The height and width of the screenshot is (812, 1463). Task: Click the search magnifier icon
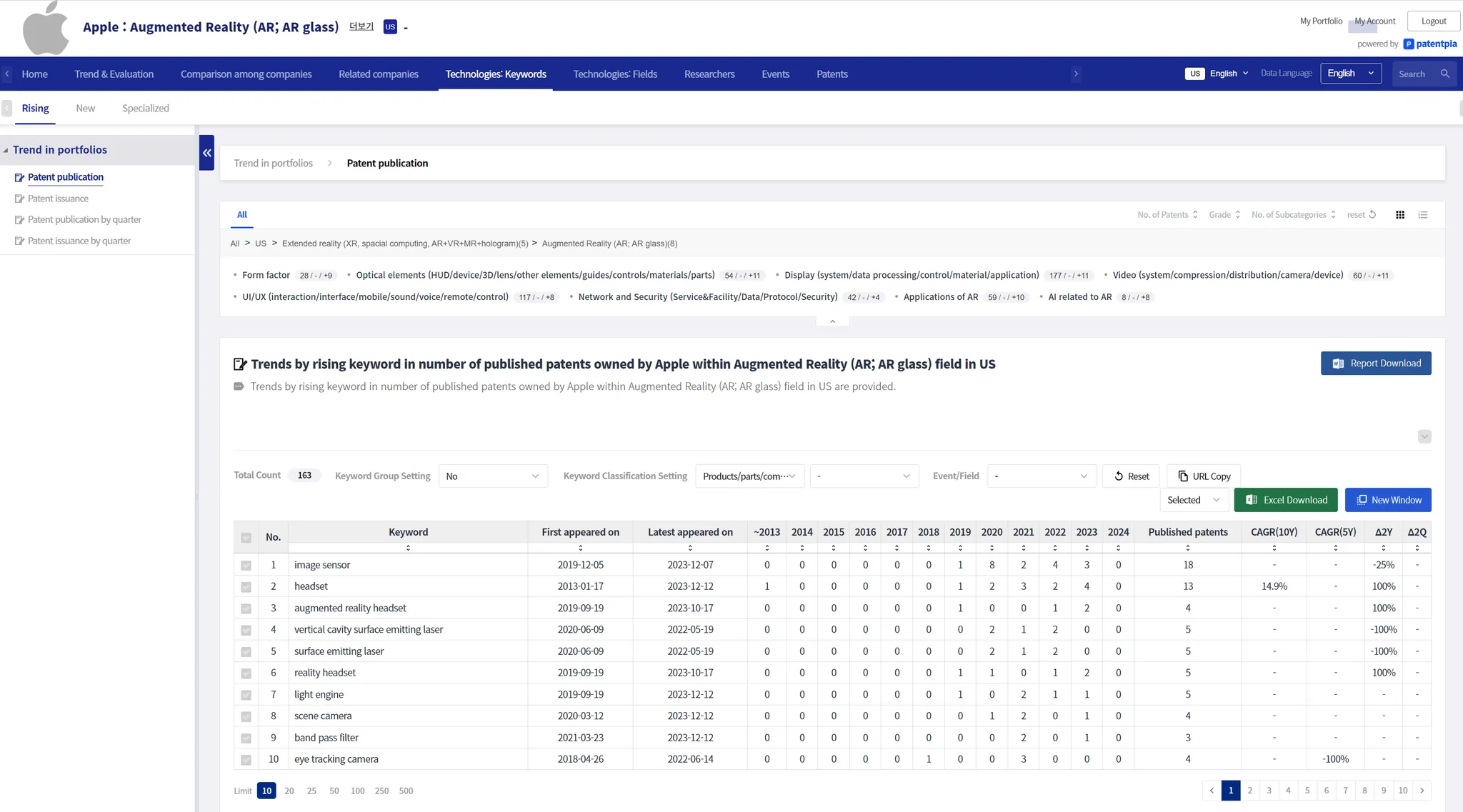click(1445, 74)
